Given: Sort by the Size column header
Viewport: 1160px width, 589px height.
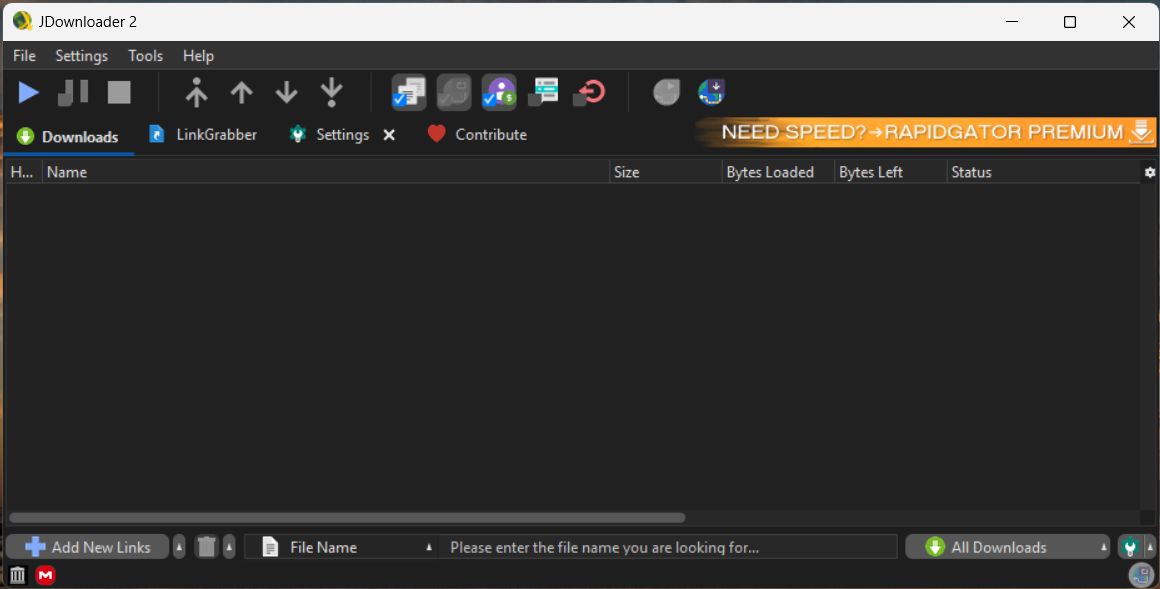Looking at the screenshot, I should pyautogui.click(x=666, y=172).
